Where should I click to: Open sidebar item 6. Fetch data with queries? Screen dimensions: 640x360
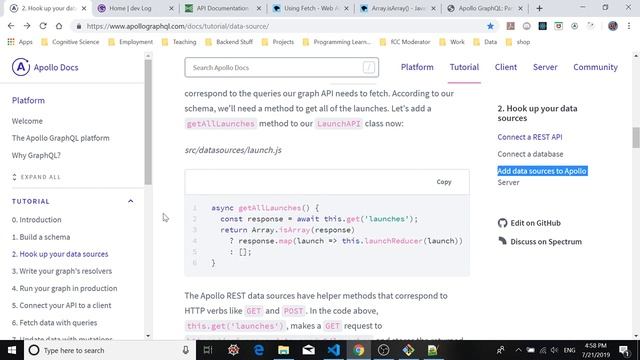(x=54, y=322)
